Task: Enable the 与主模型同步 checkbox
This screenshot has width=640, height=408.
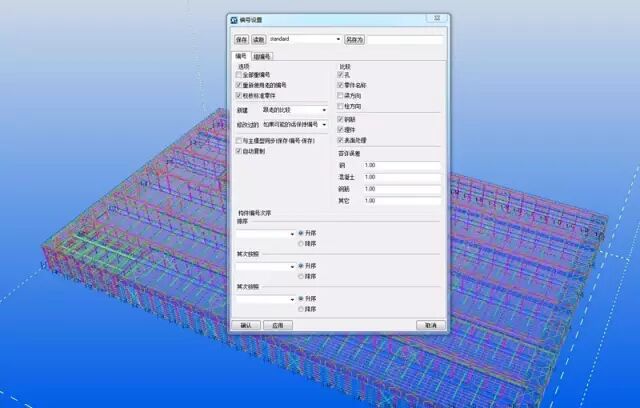Action: click(239, 141)
